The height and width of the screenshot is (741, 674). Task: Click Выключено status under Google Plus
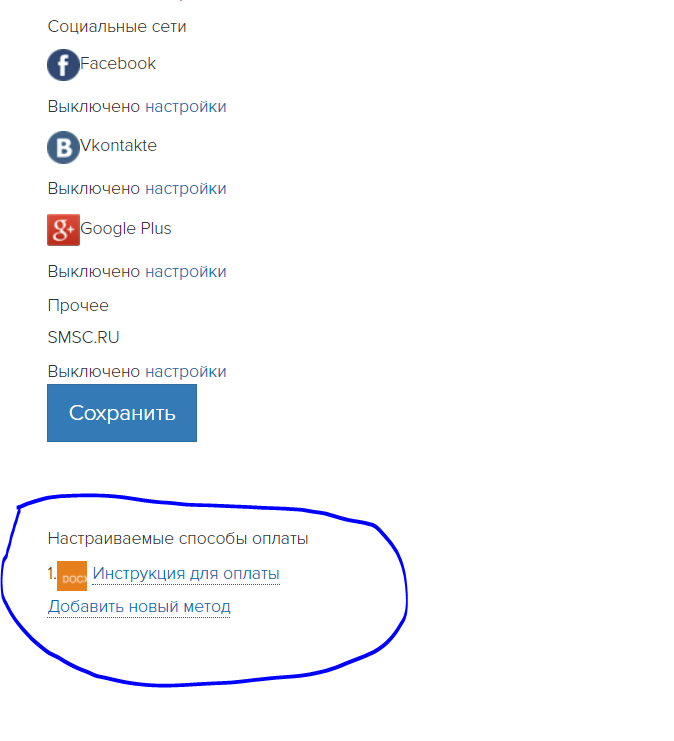coord(94,272)
